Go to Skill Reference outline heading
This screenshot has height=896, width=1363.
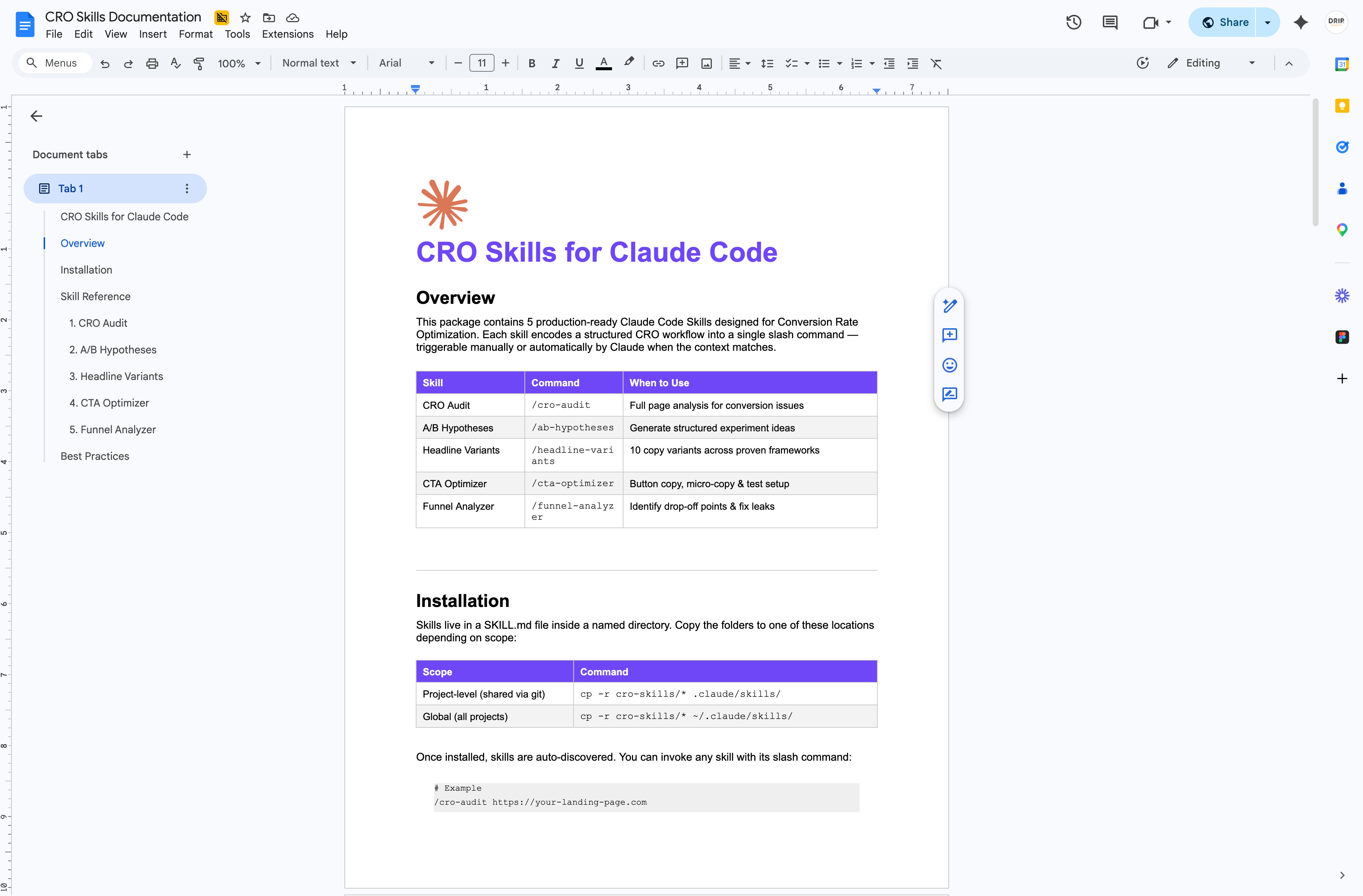96,297
